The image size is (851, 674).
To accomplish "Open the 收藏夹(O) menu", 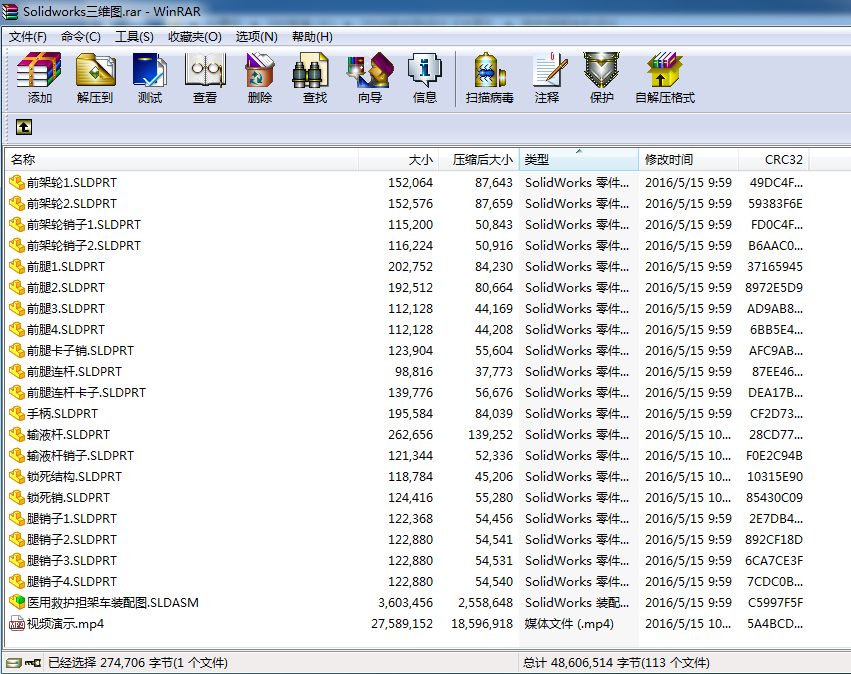I will 194,37.
